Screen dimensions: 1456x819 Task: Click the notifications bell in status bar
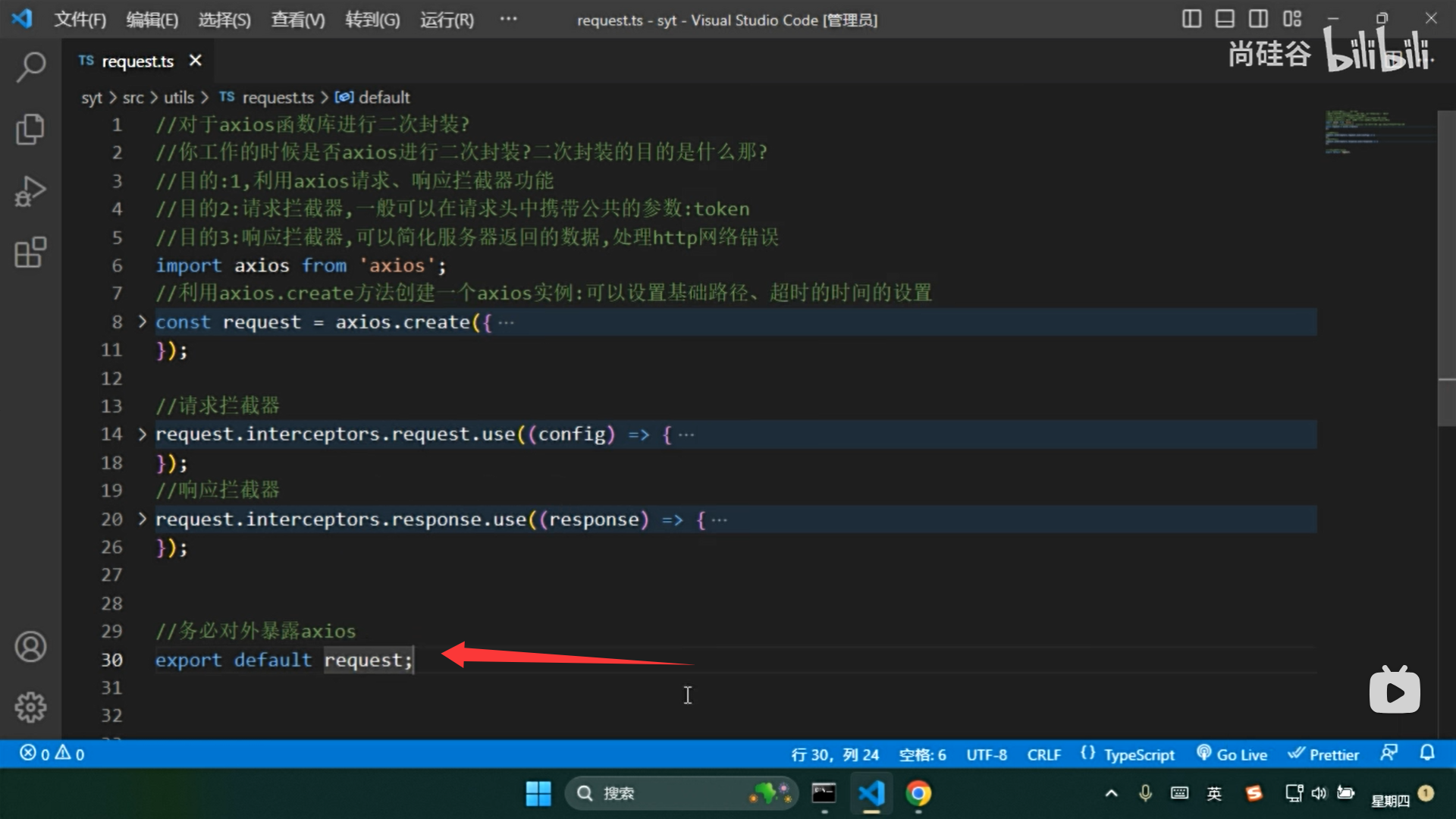pos(1427,753)
